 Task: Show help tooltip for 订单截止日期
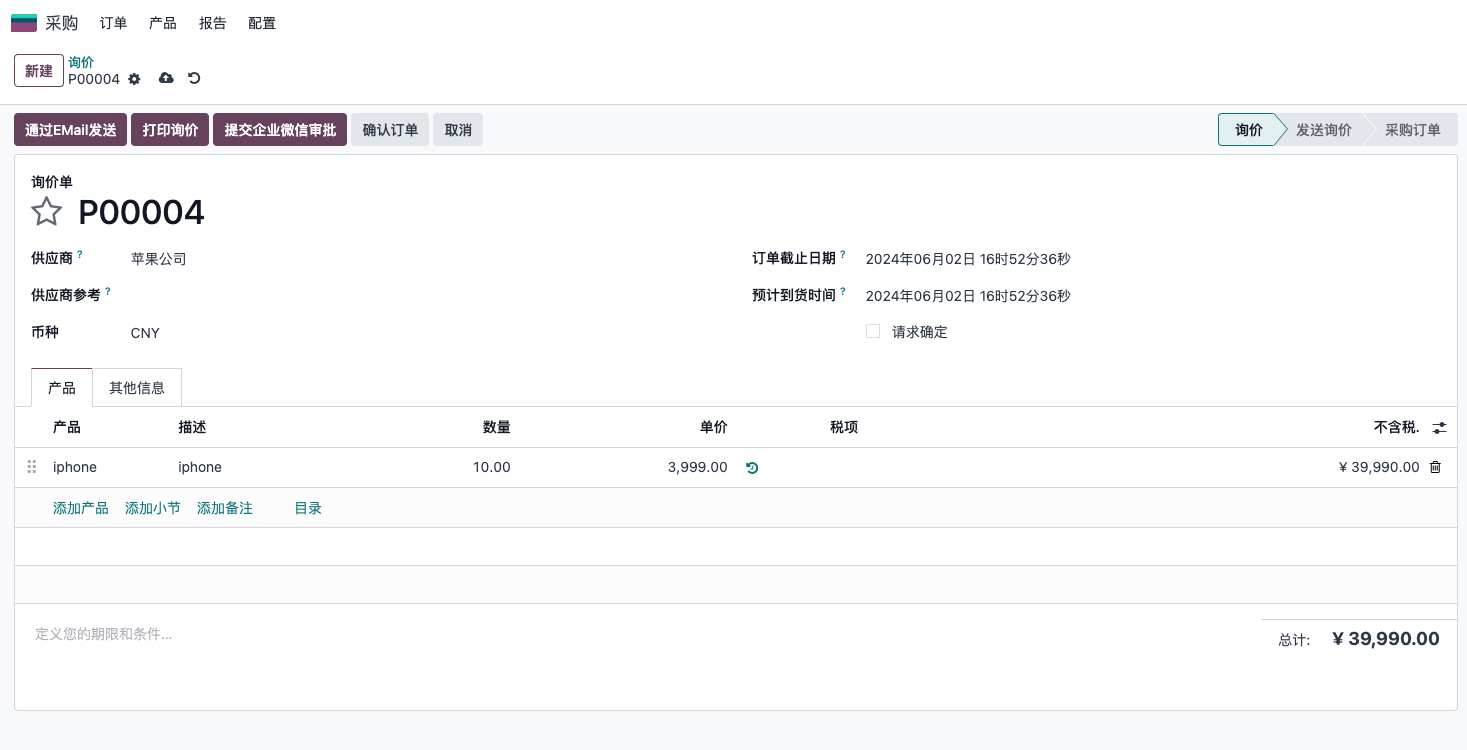[x=843, y=255]
